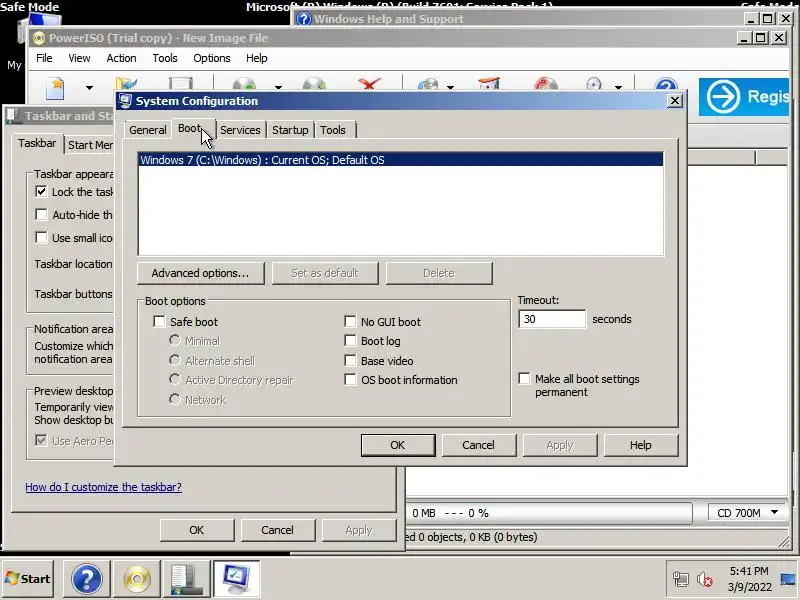Uncheck Lock the taskbar checkbox
The image size is (800, 600).
tap(41, 192)
